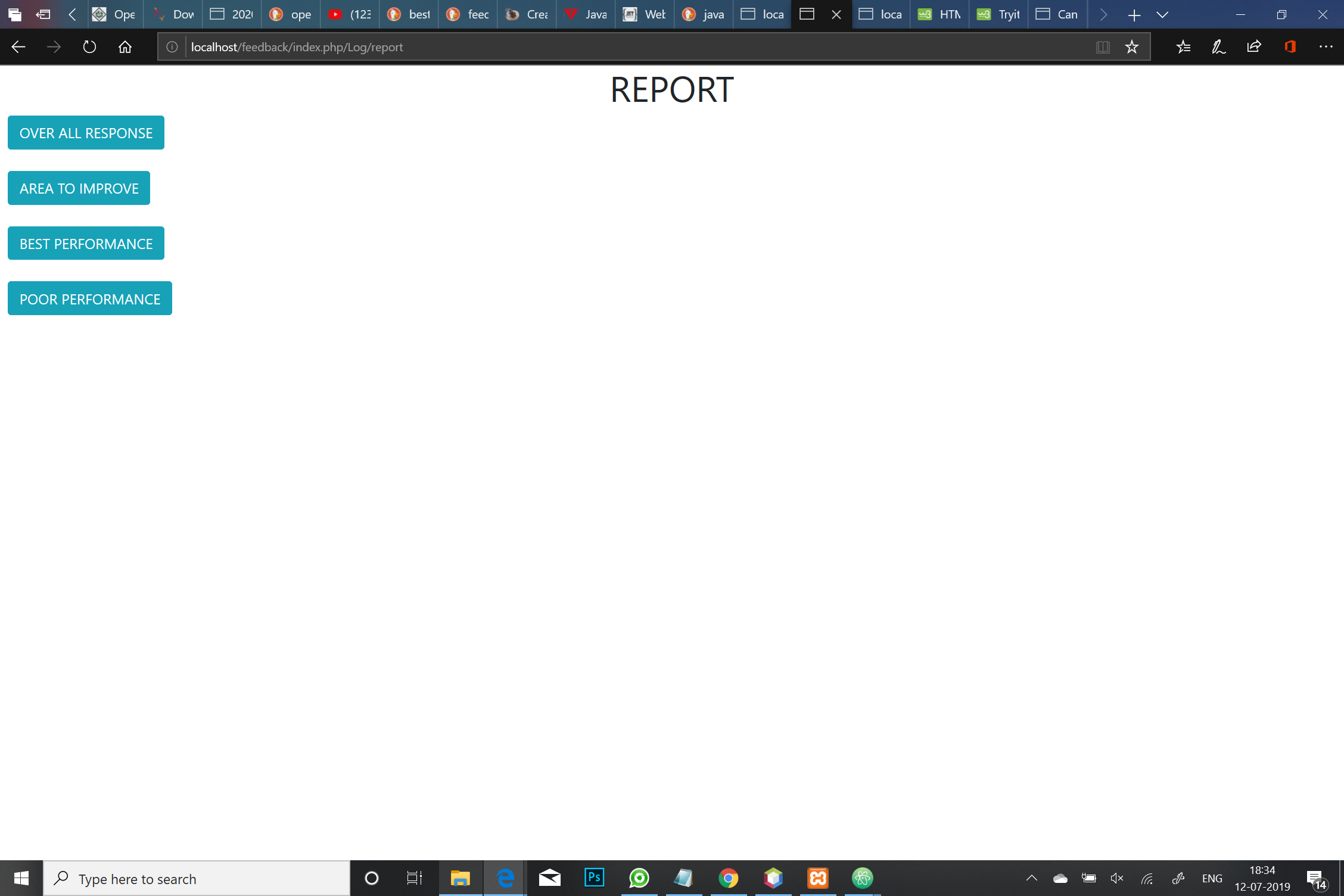
Task: Expand the tab preview chevron
Action: point(1162,14)
